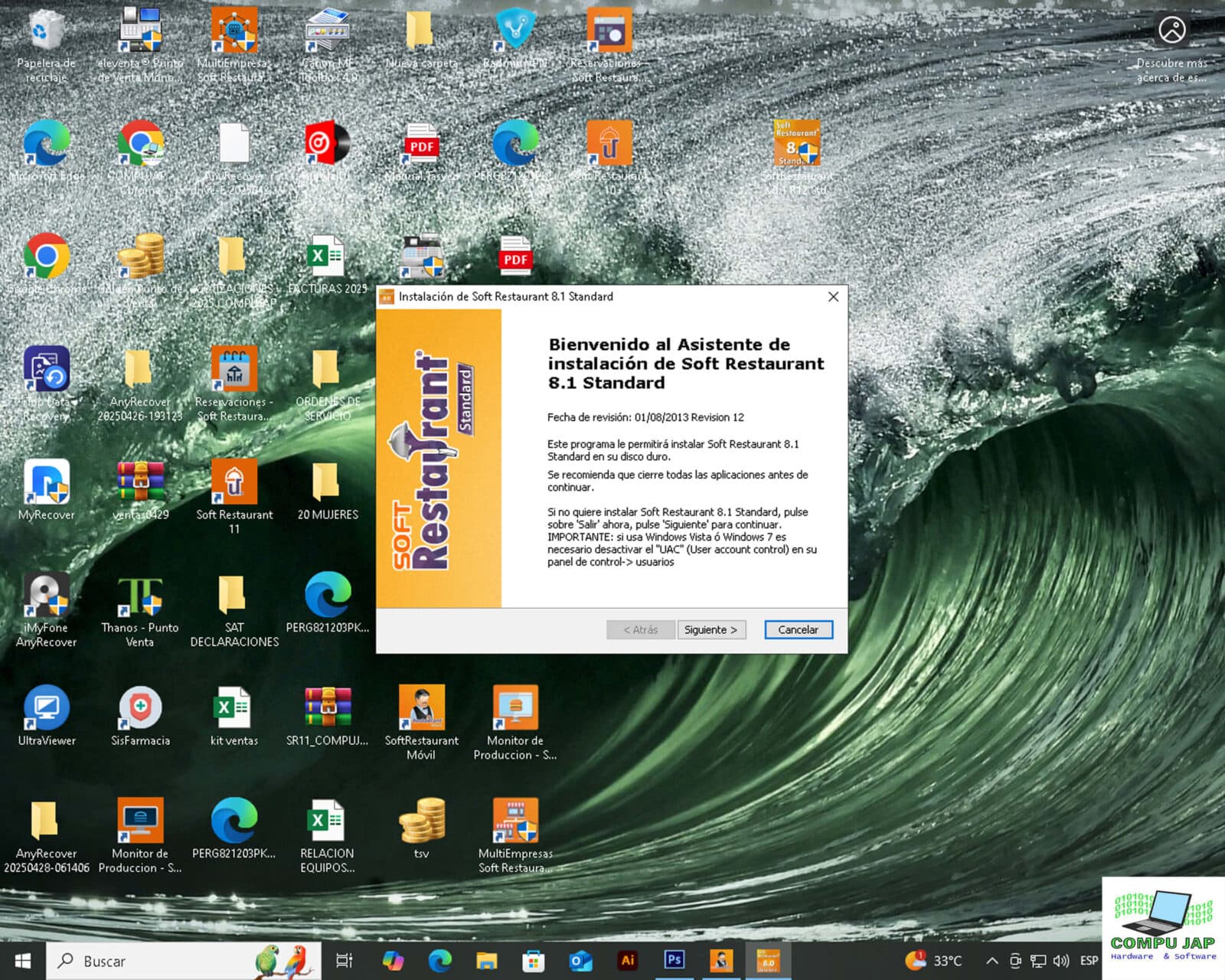This screenshot has width=1225, height=980.
Task: Select SoftRestaurant v8.1 R12 Std installer icon
Action: (x=797, y=144)
